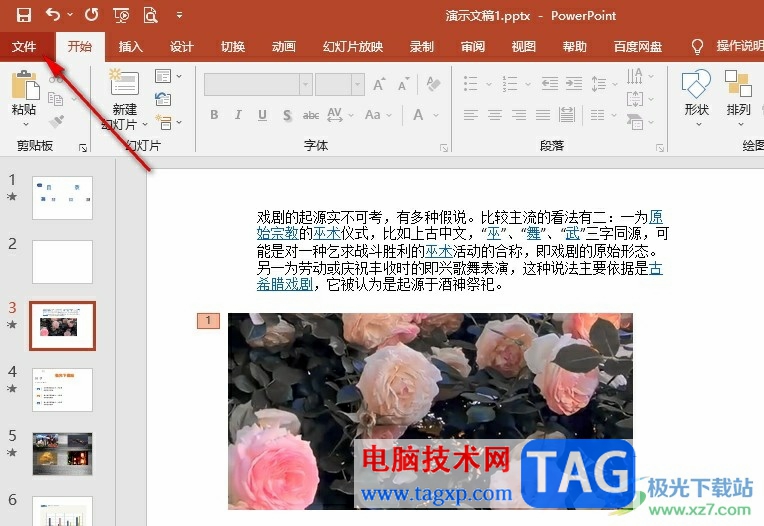Open the 审阅 tab
Viewport: 764px width, 526px height.
click(x=473, y=47)
